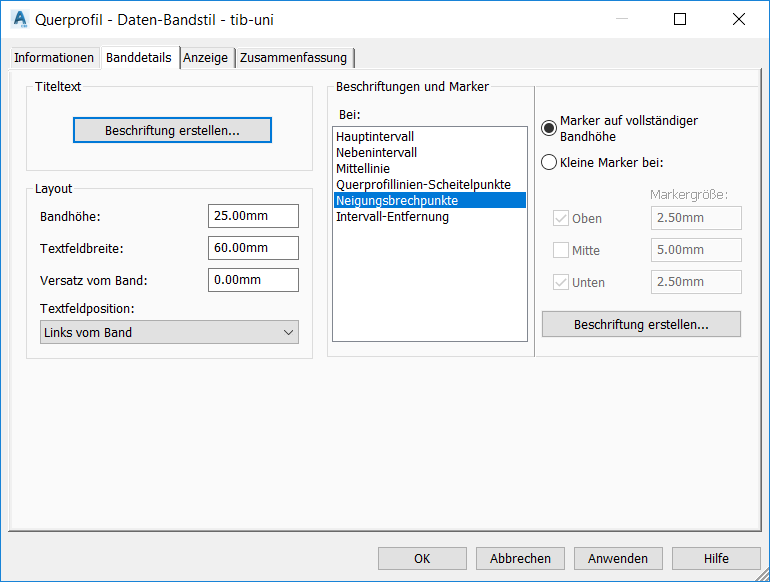This screenshot has width=770, height=582.
Task: Pick Querprofillinien-Scheitelpunkte in the list
Action: 423,184
